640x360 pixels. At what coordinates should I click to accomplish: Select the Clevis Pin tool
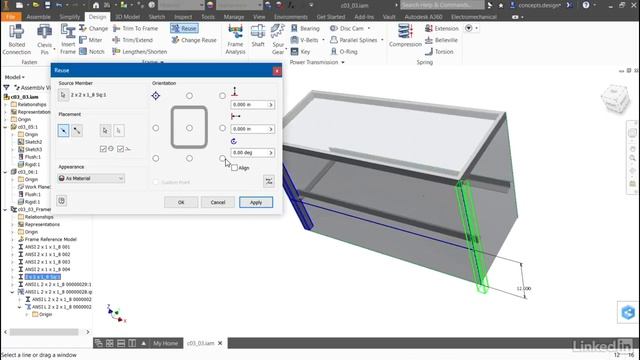[44, 39]
